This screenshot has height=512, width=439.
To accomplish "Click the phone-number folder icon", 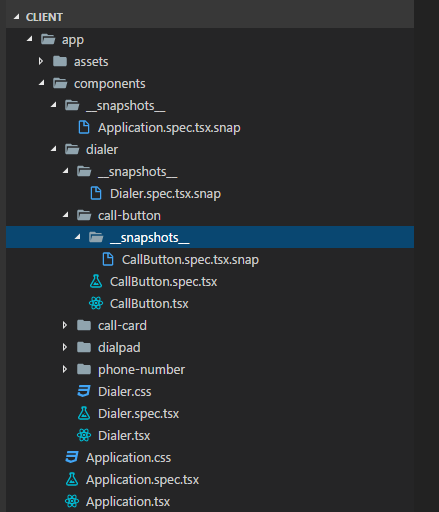I will click(84, 369).
